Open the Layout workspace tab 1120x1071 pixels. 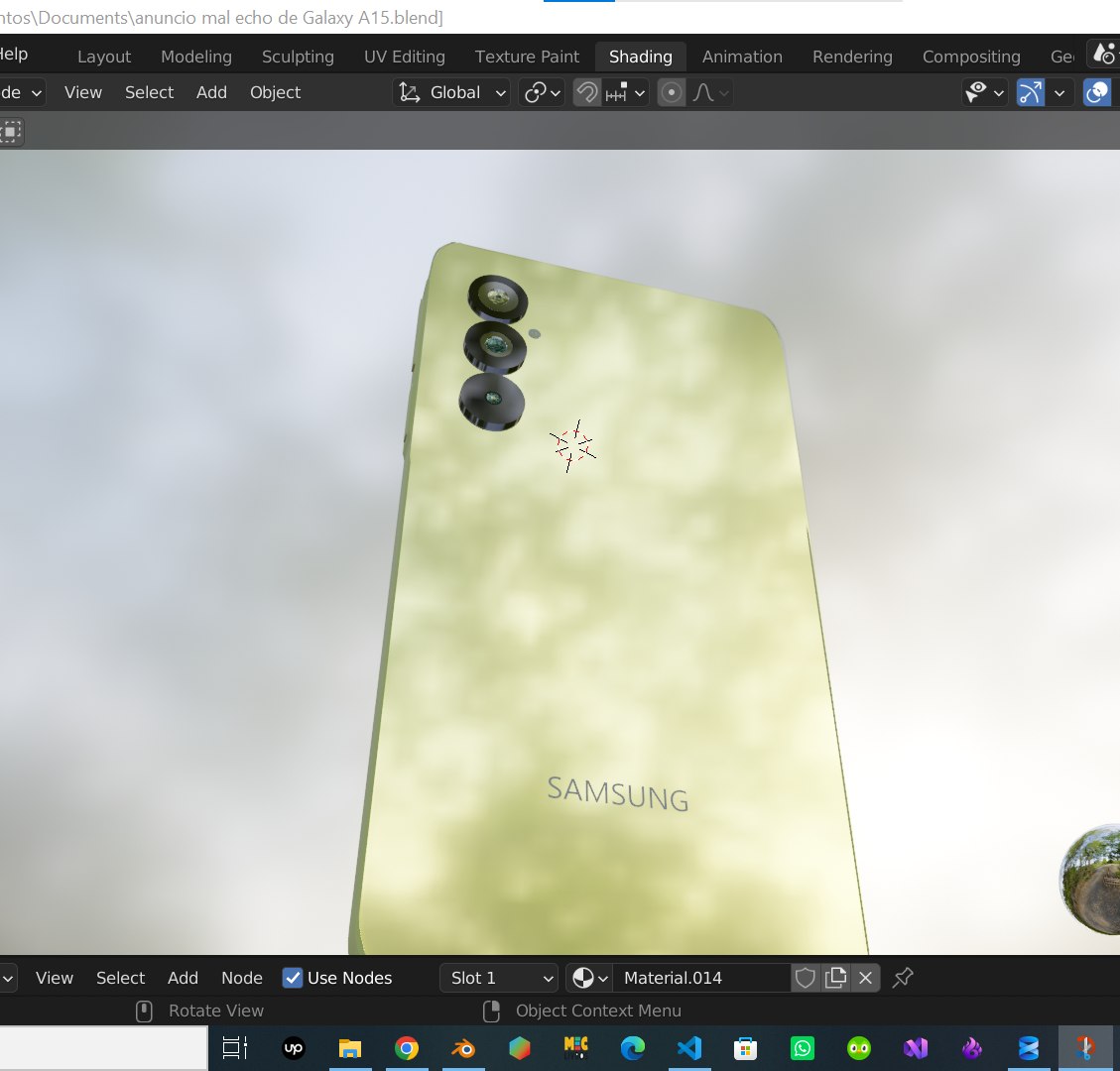103,57
